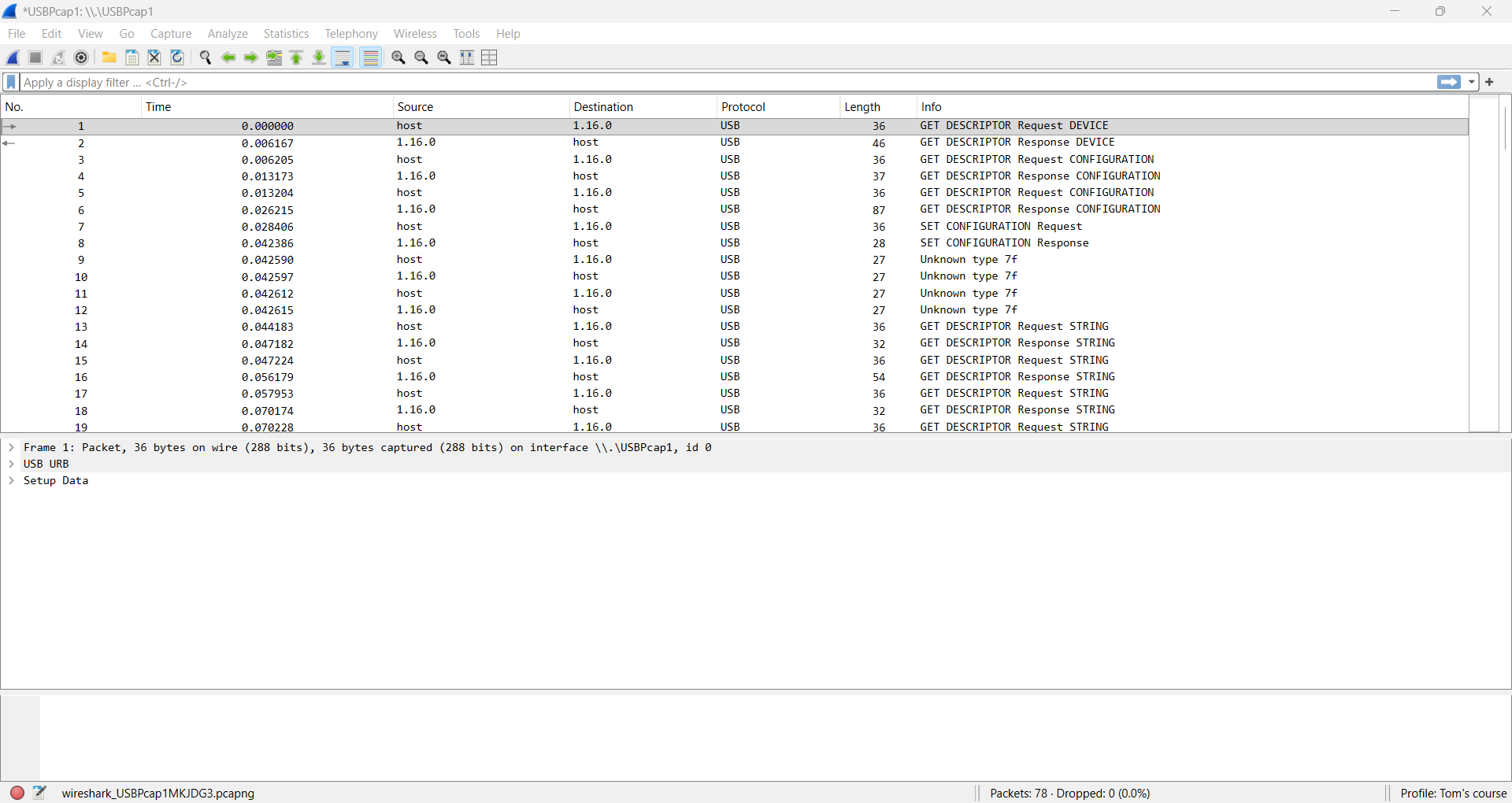Click the capture options gear icon
1512x803 pixels.
pos(81,57)
